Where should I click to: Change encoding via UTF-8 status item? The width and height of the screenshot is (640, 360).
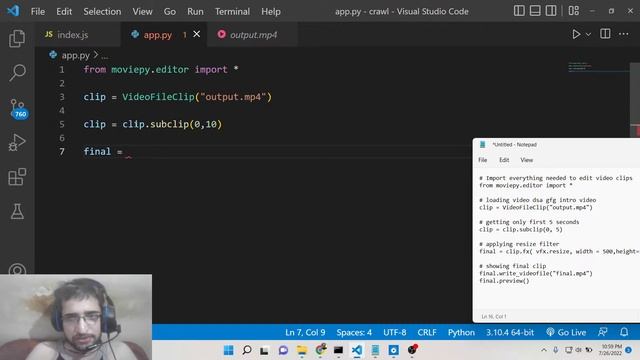[394, 332]
